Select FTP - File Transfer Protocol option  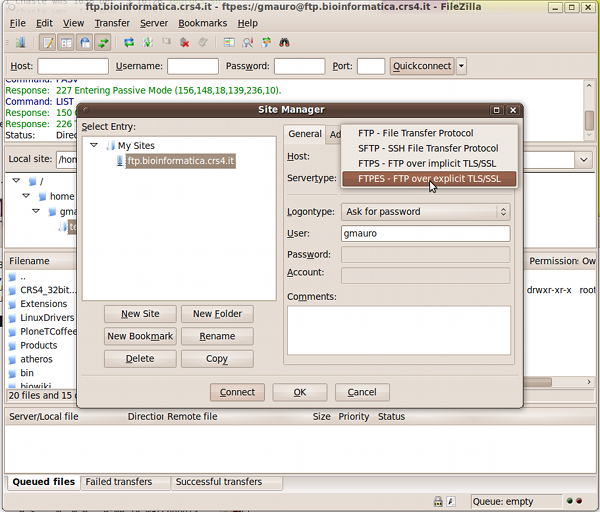429,133
